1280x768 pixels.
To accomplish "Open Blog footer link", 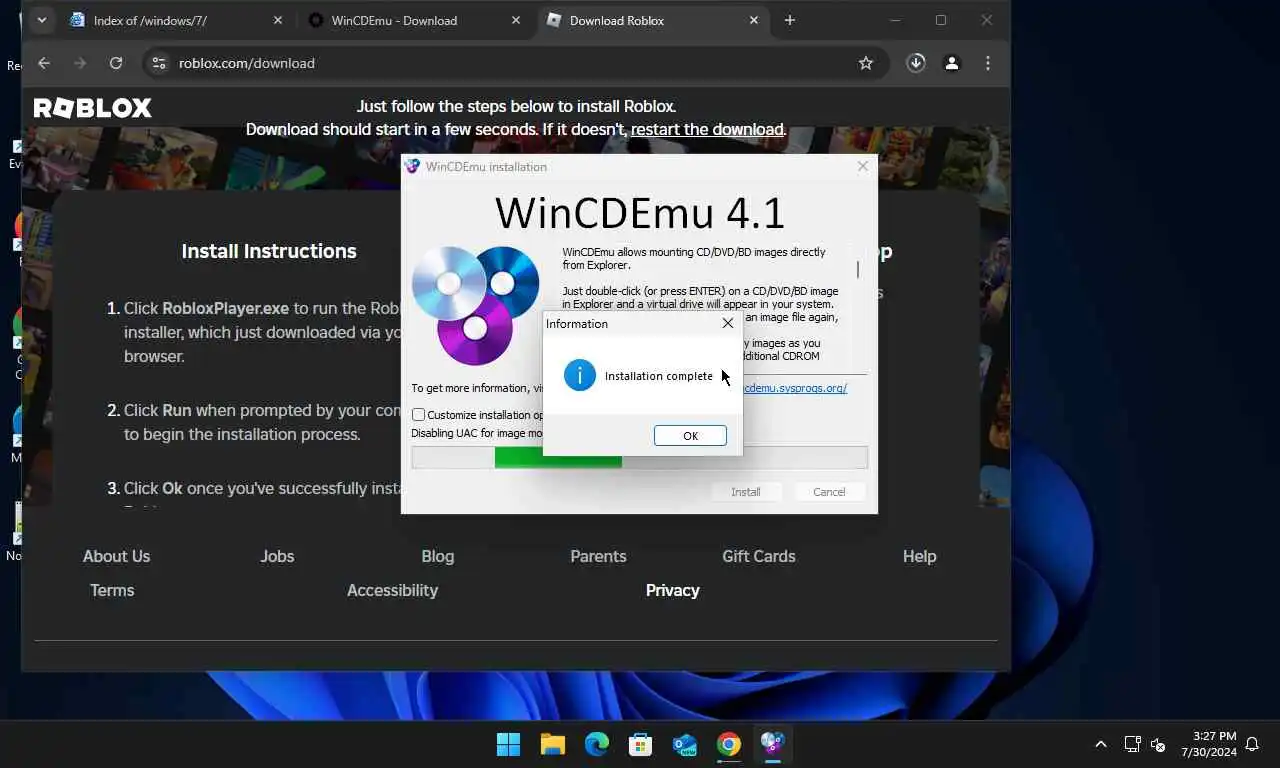I will [438, 556].
